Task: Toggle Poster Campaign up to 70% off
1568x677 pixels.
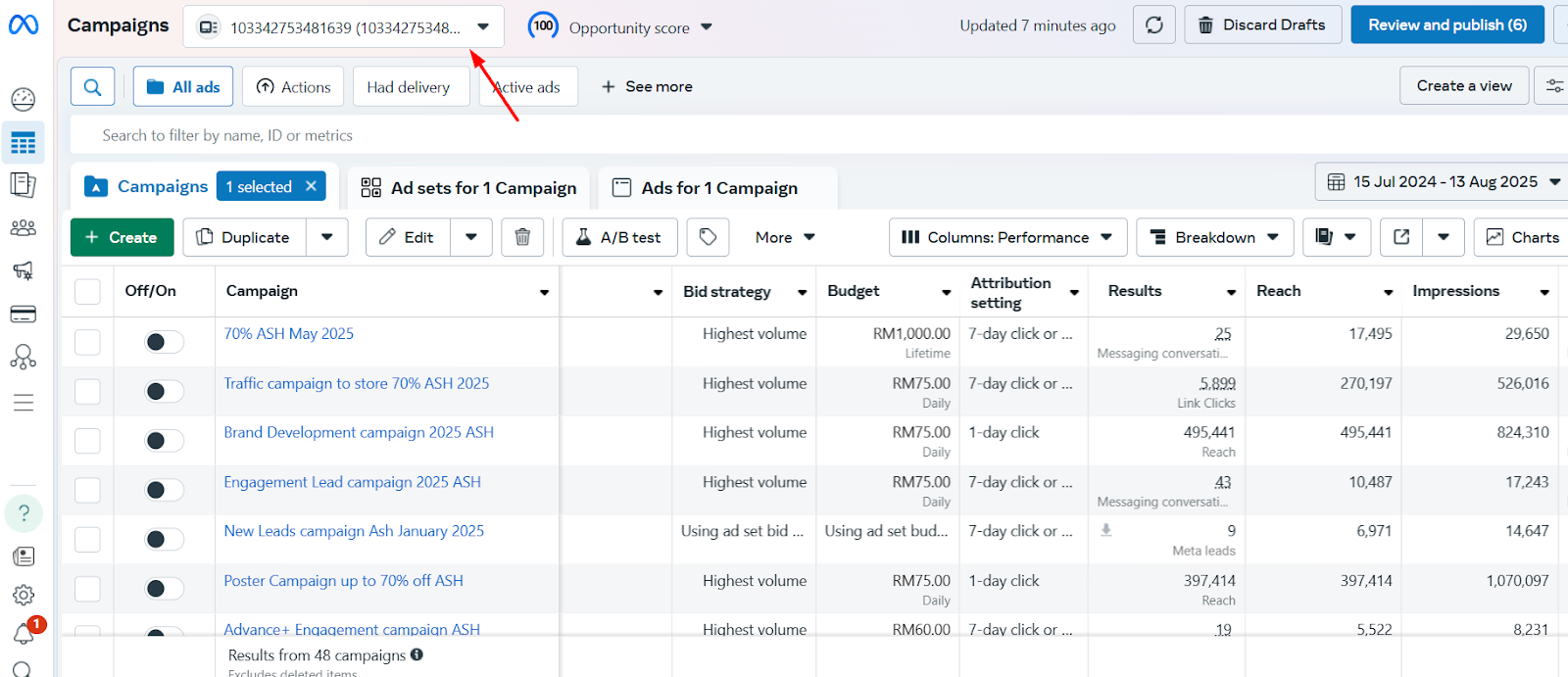Action: 164,589
